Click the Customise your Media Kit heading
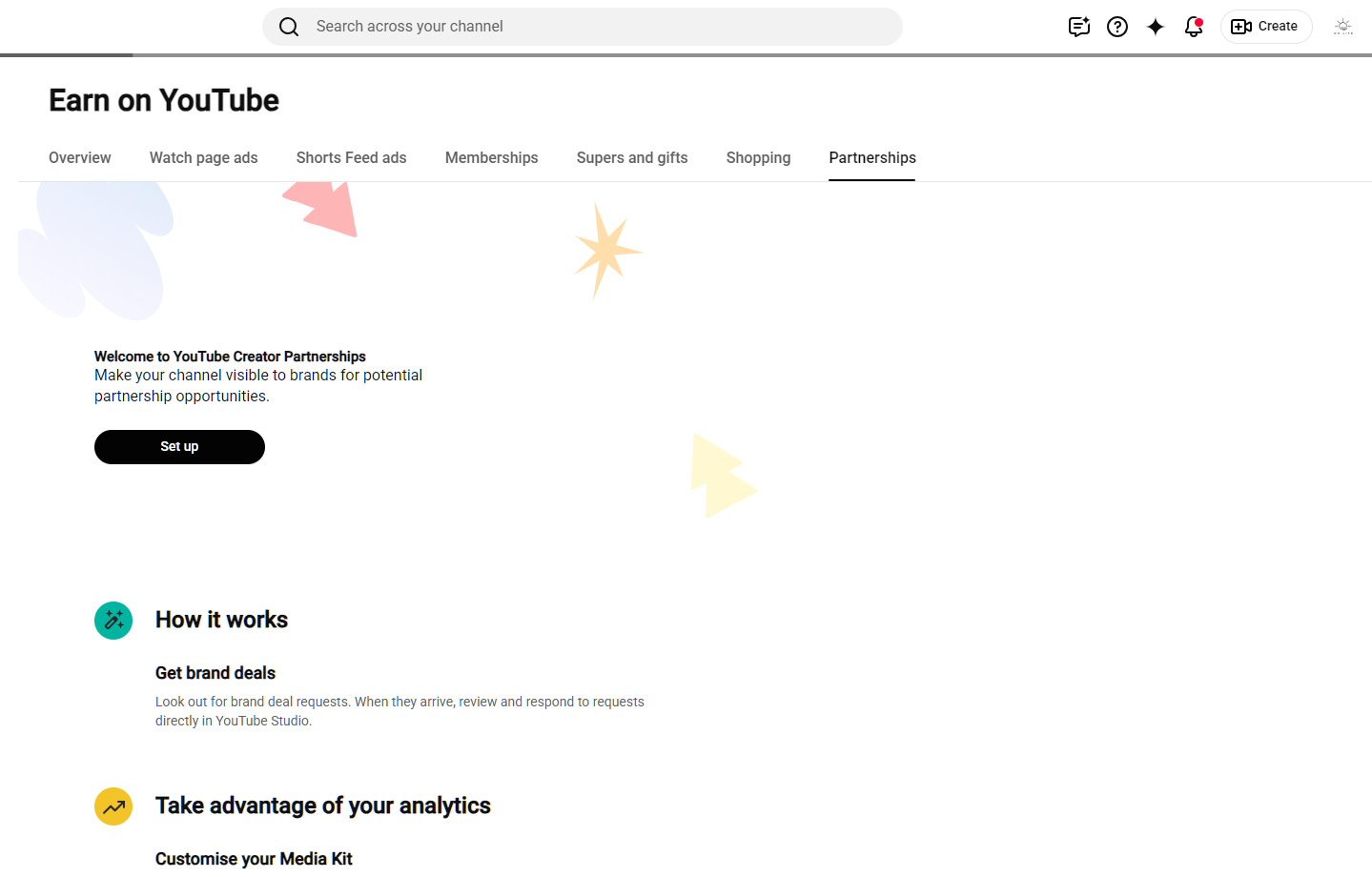Viewport: 1372px width, 877px height. tap(254, 859)
